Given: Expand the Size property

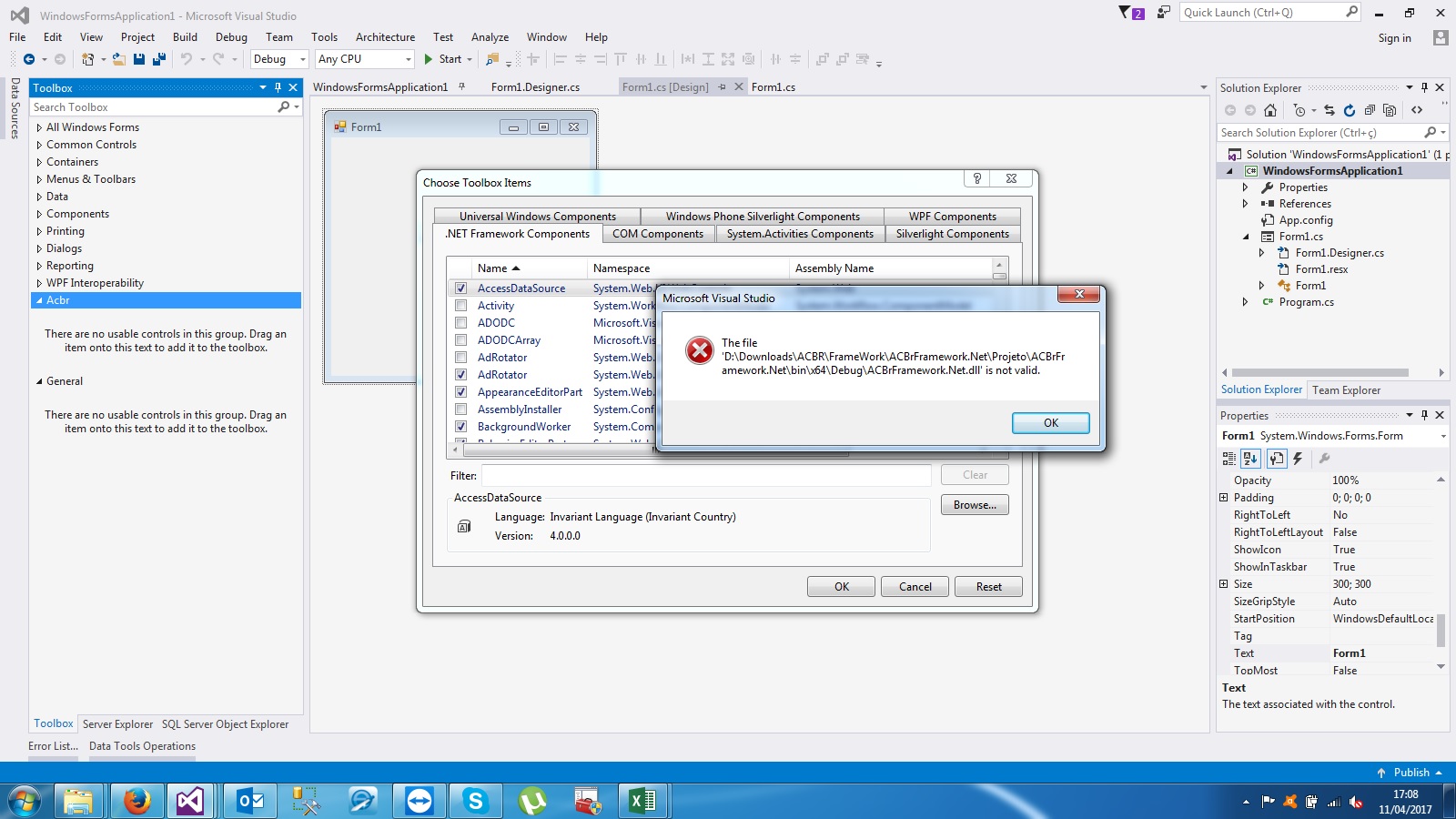Looking at the screenshot, I should pos(1224,584).
